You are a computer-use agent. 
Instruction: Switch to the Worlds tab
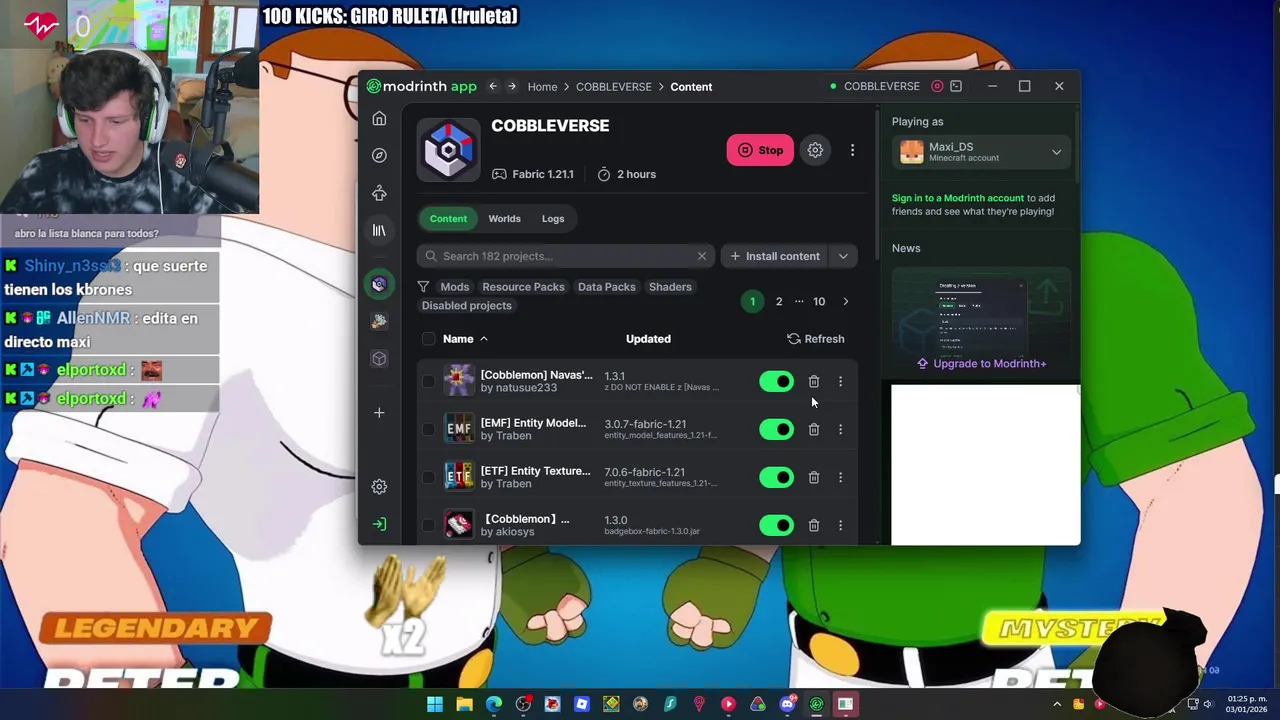click(504, 219)
